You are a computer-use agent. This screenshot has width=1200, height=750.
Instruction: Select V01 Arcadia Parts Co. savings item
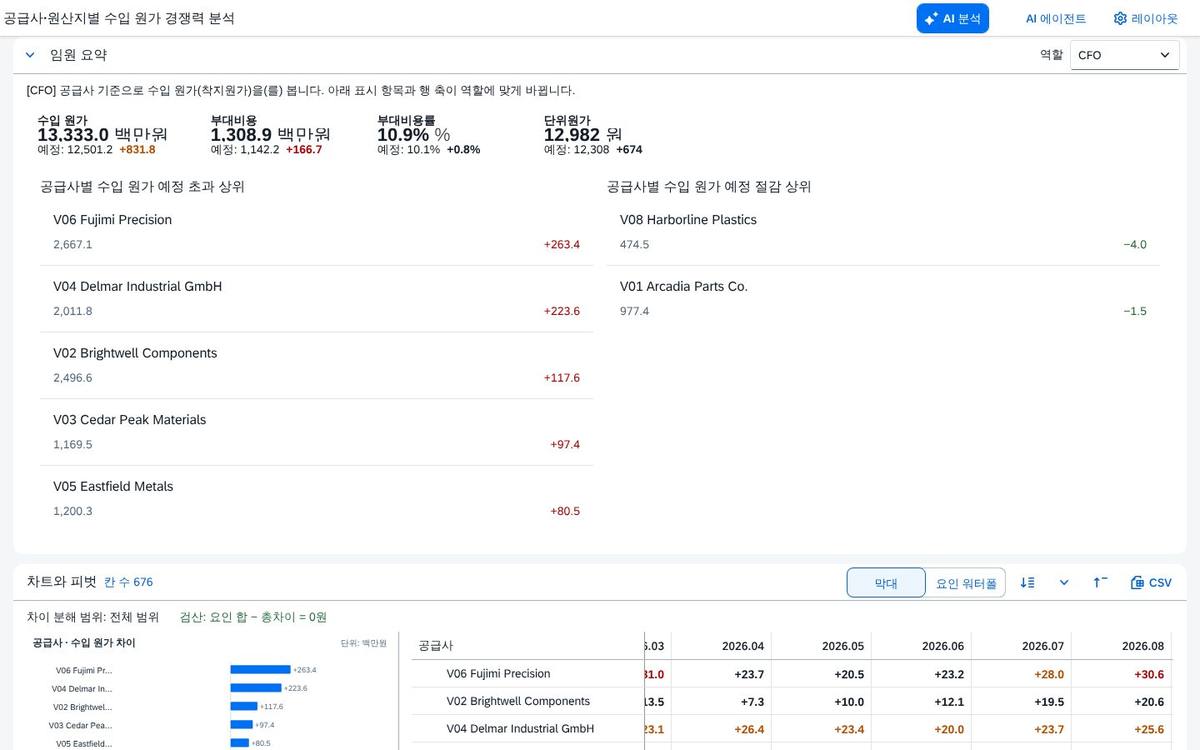883,299
